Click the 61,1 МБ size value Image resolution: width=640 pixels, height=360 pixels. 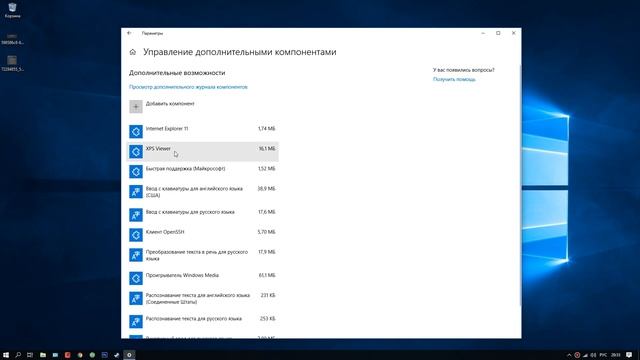267,275
